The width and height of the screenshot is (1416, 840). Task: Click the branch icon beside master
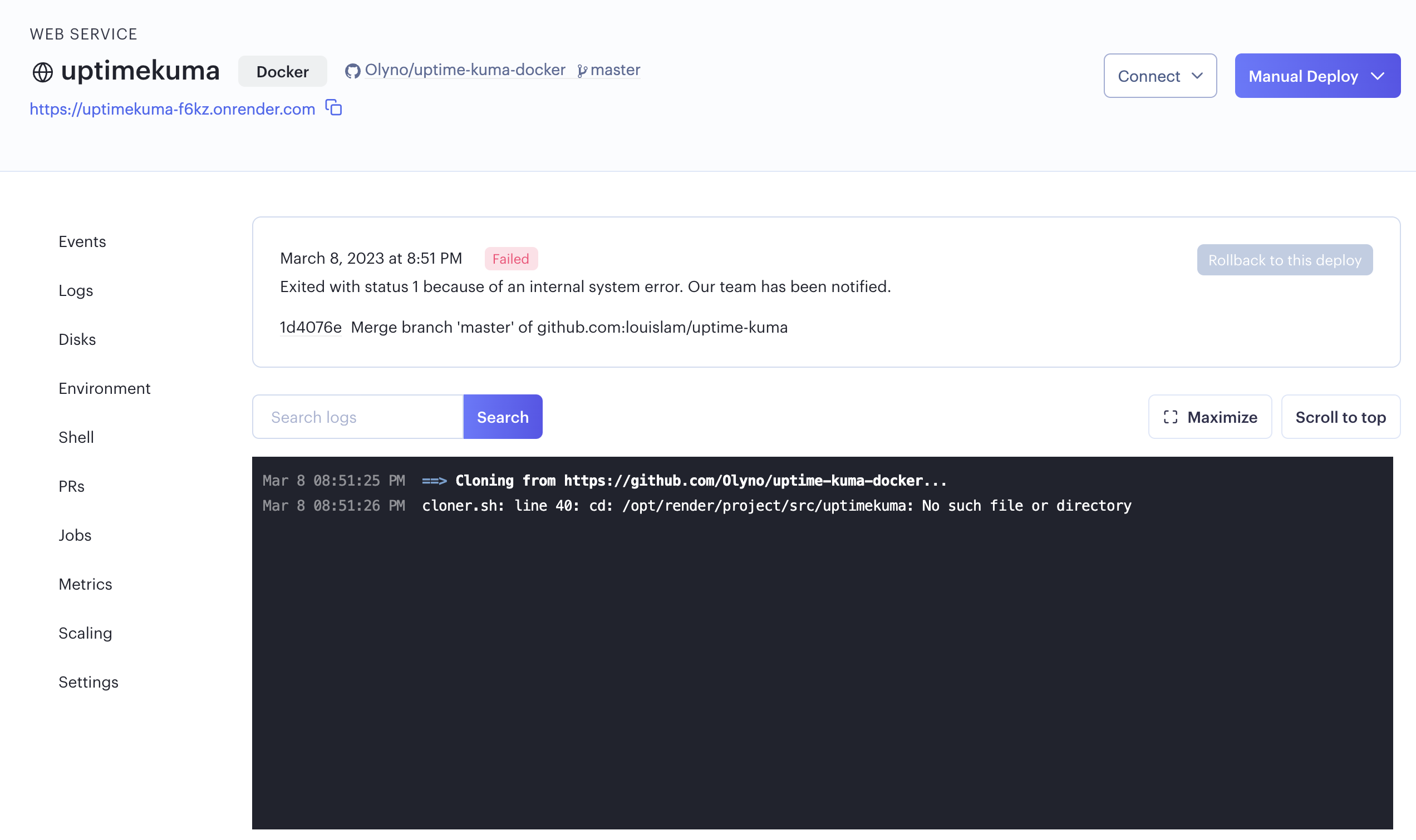(x=582, y=70)
